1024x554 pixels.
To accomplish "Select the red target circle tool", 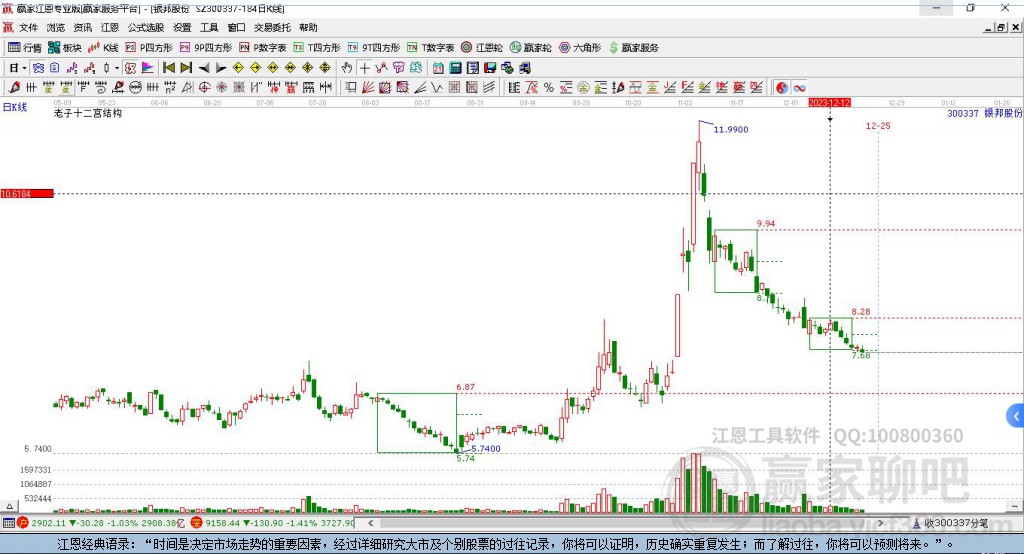I will tap(204, 88).
